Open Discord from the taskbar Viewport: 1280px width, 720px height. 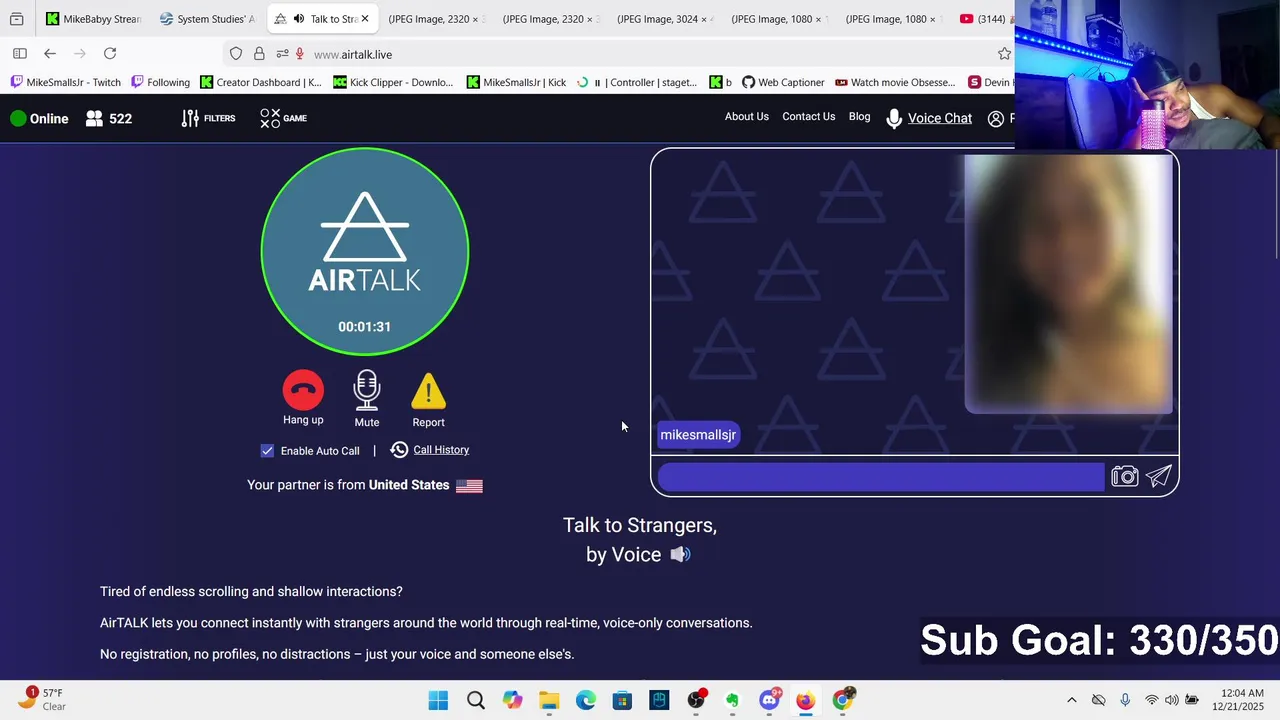click(769, 700)
